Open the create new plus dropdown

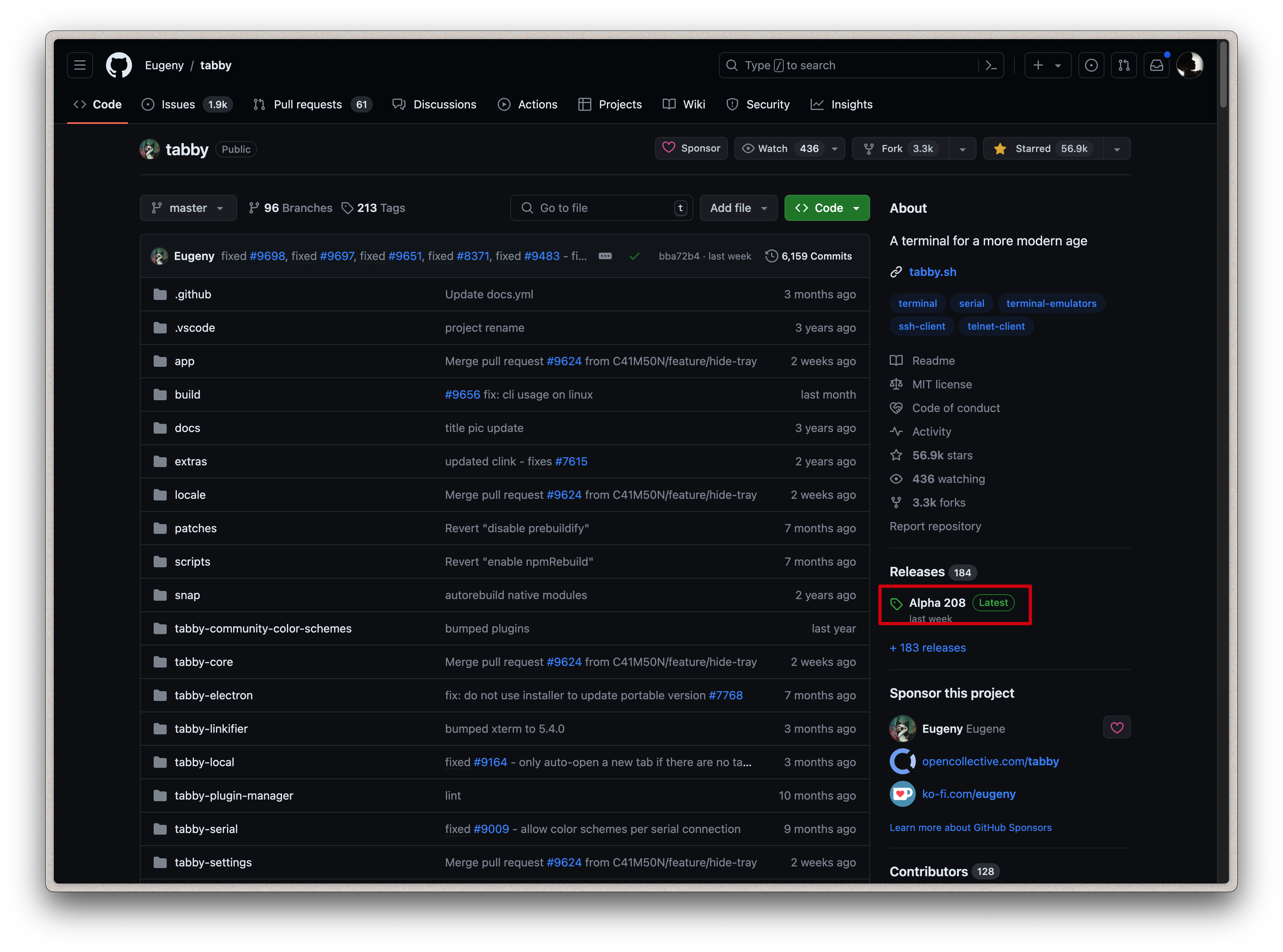coord(1047,65)
